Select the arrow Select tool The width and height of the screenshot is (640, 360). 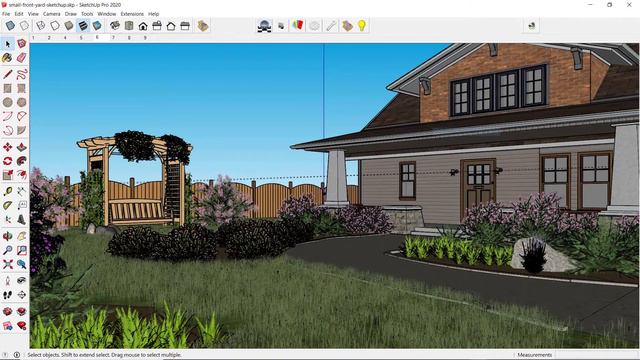coord(8,44)
